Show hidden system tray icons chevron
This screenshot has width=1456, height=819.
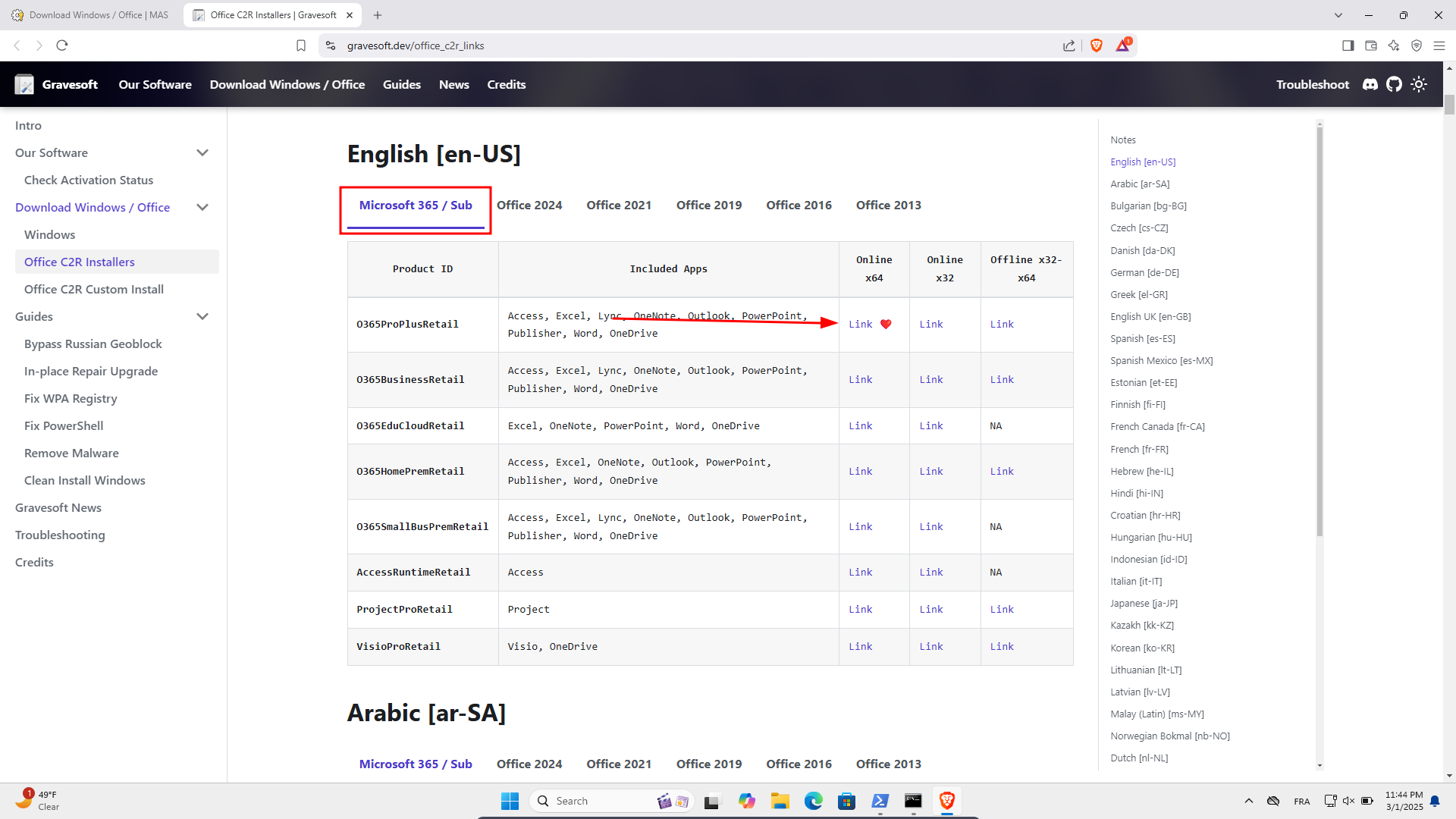pyautogui.click(x=1249, y=801)
